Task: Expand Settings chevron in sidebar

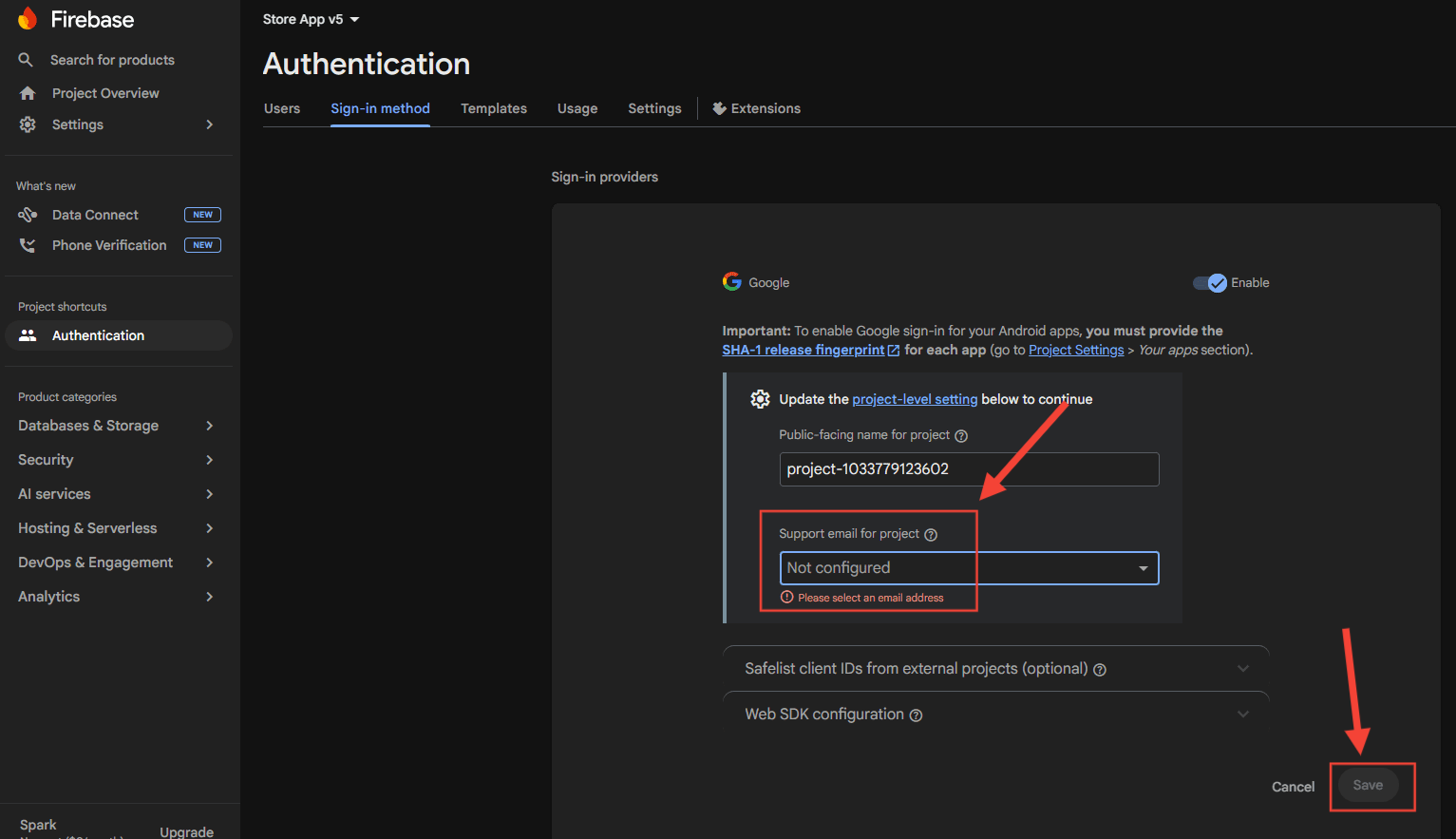Action: (x=210, y=124)
